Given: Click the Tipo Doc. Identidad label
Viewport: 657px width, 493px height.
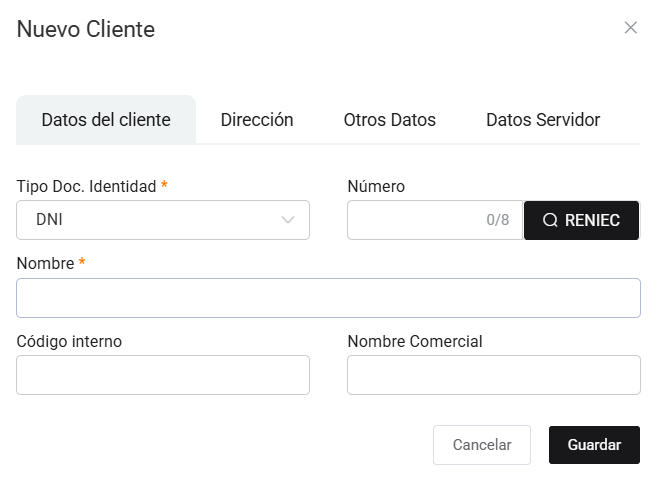Looking at the screenshot, I should point(86,186).
